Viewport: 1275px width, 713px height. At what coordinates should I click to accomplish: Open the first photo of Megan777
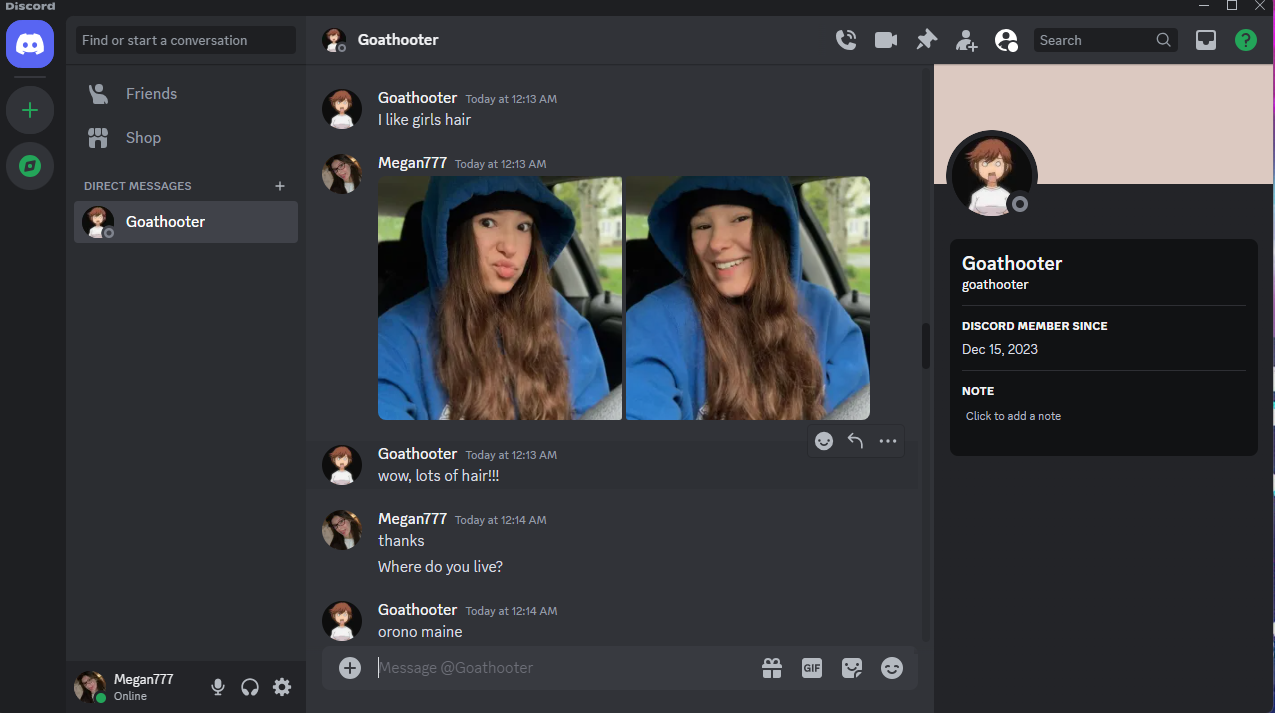point(500,298)
